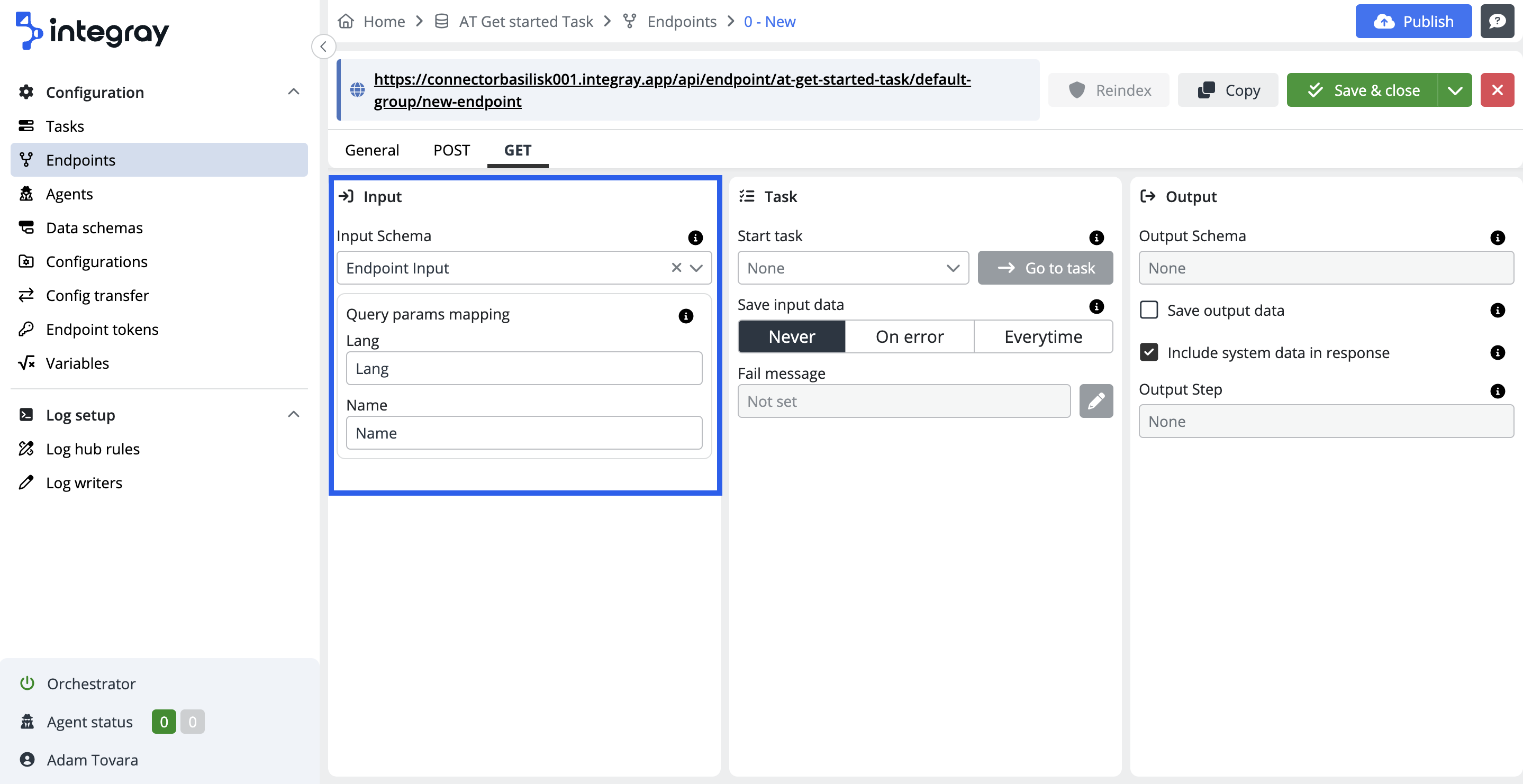Uncheck Include system data in response
This screenshot has width=1523, height=784.
pyautogui.click(x=1148, y=352)
